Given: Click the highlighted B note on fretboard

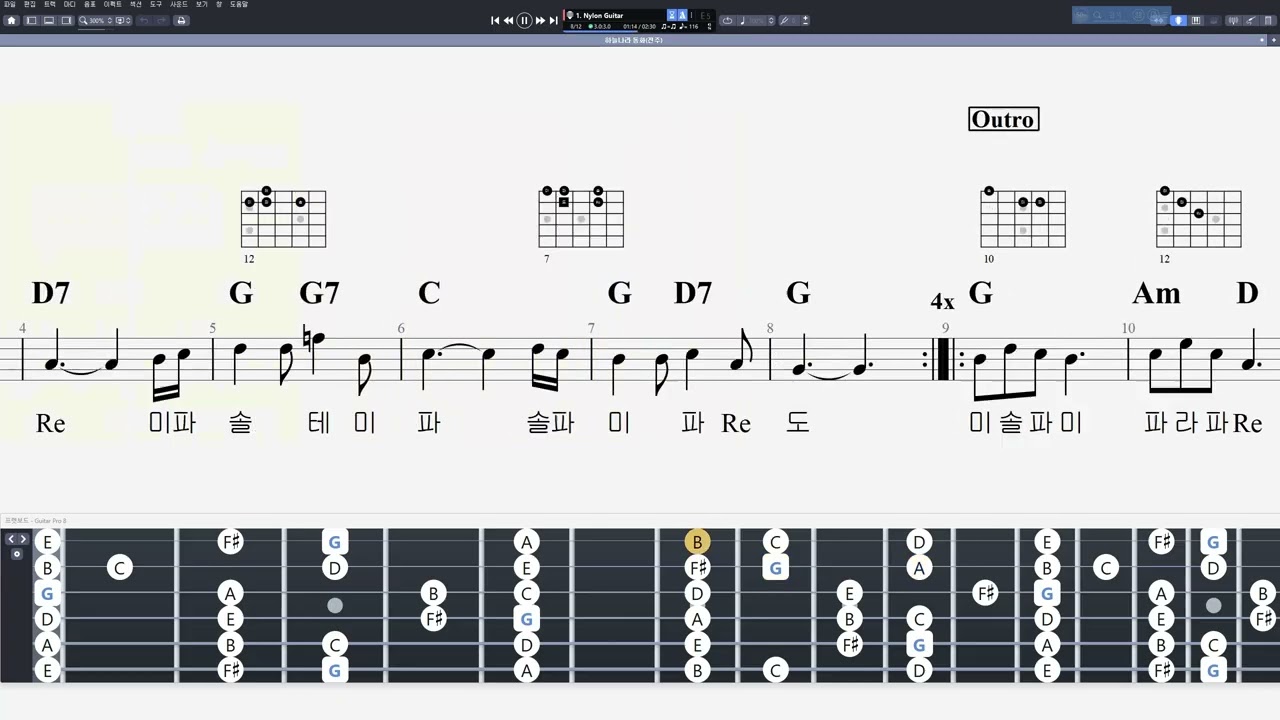Looking at the screenshot, I should 697,542.
